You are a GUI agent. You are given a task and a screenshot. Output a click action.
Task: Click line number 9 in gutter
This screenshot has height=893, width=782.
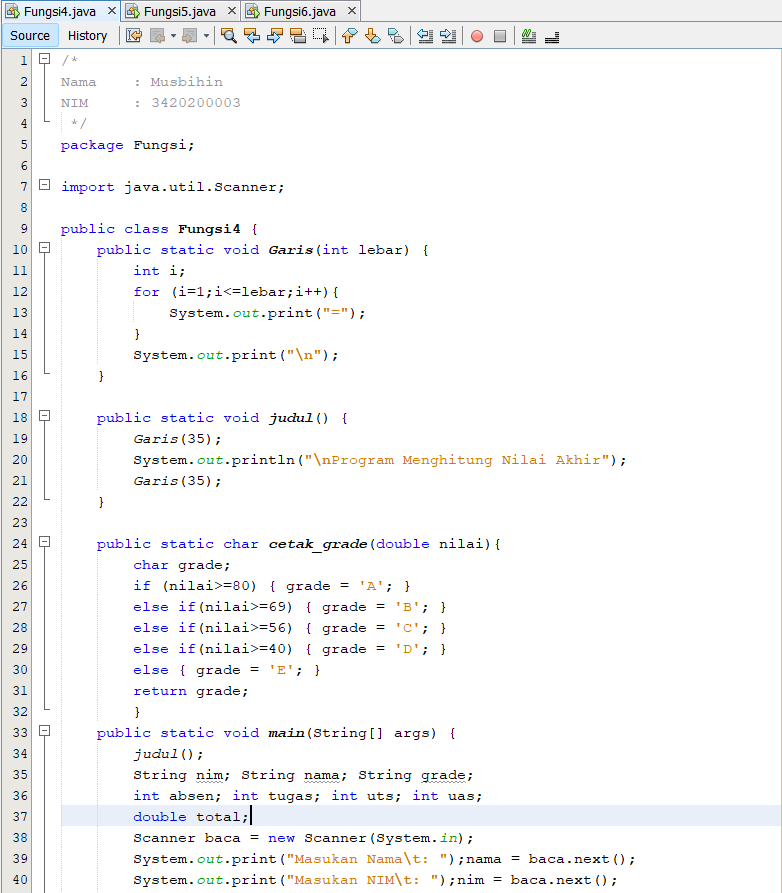pos(23,229)
